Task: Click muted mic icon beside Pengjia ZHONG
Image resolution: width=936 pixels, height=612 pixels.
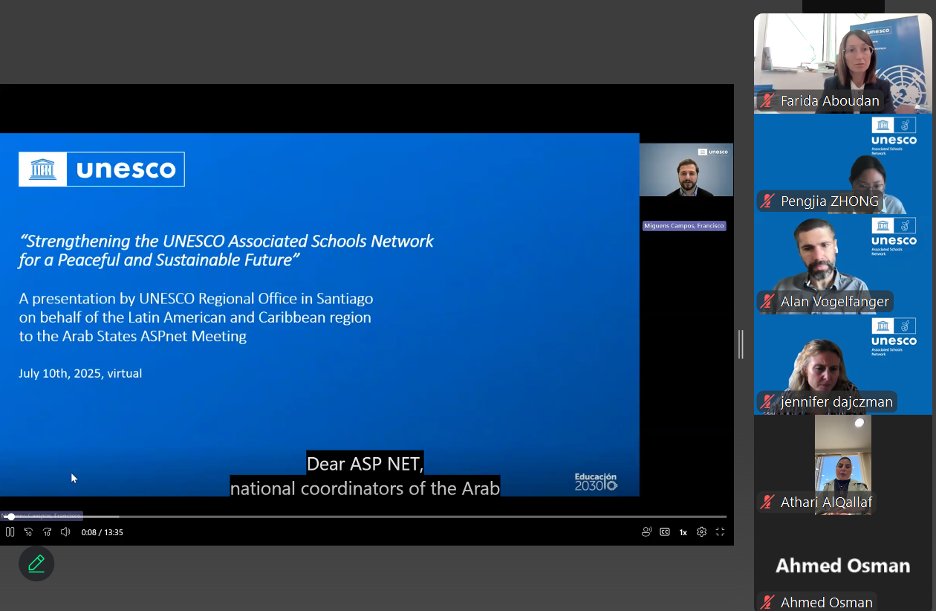Action: pos(768,201)
